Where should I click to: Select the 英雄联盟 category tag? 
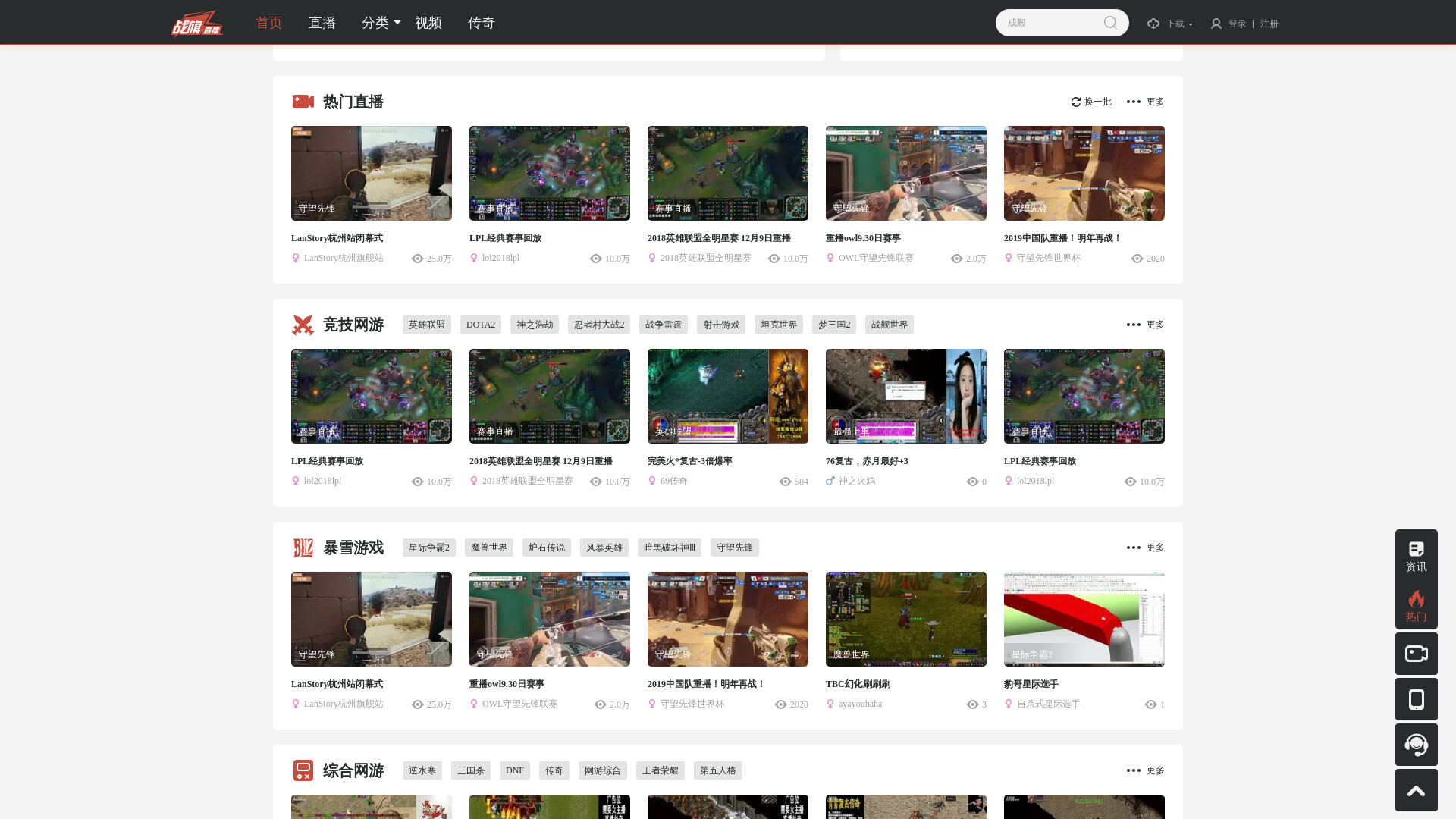(427, 325)
